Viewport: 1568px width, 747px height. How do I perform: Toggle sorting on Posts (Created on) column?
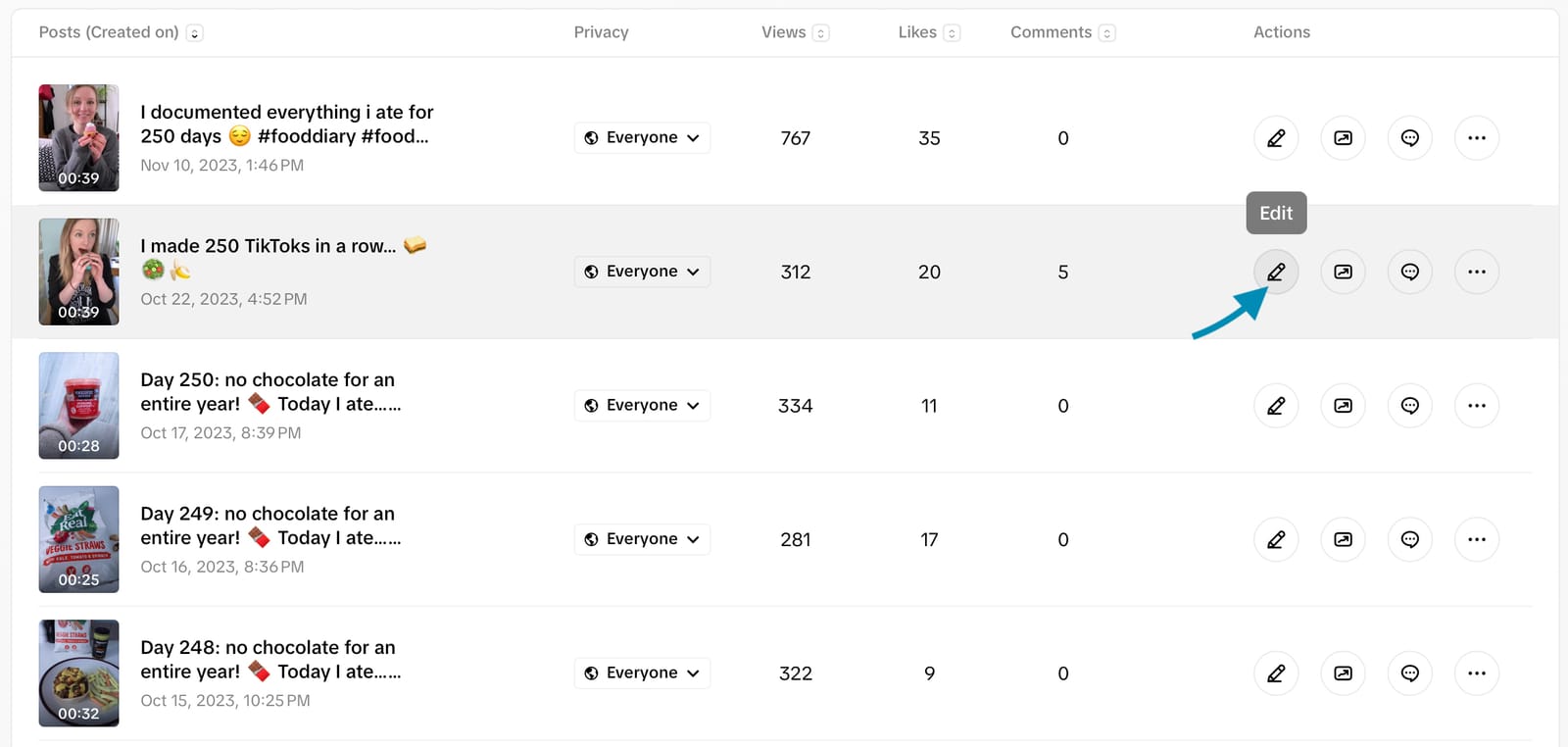[x=194, y=32]
